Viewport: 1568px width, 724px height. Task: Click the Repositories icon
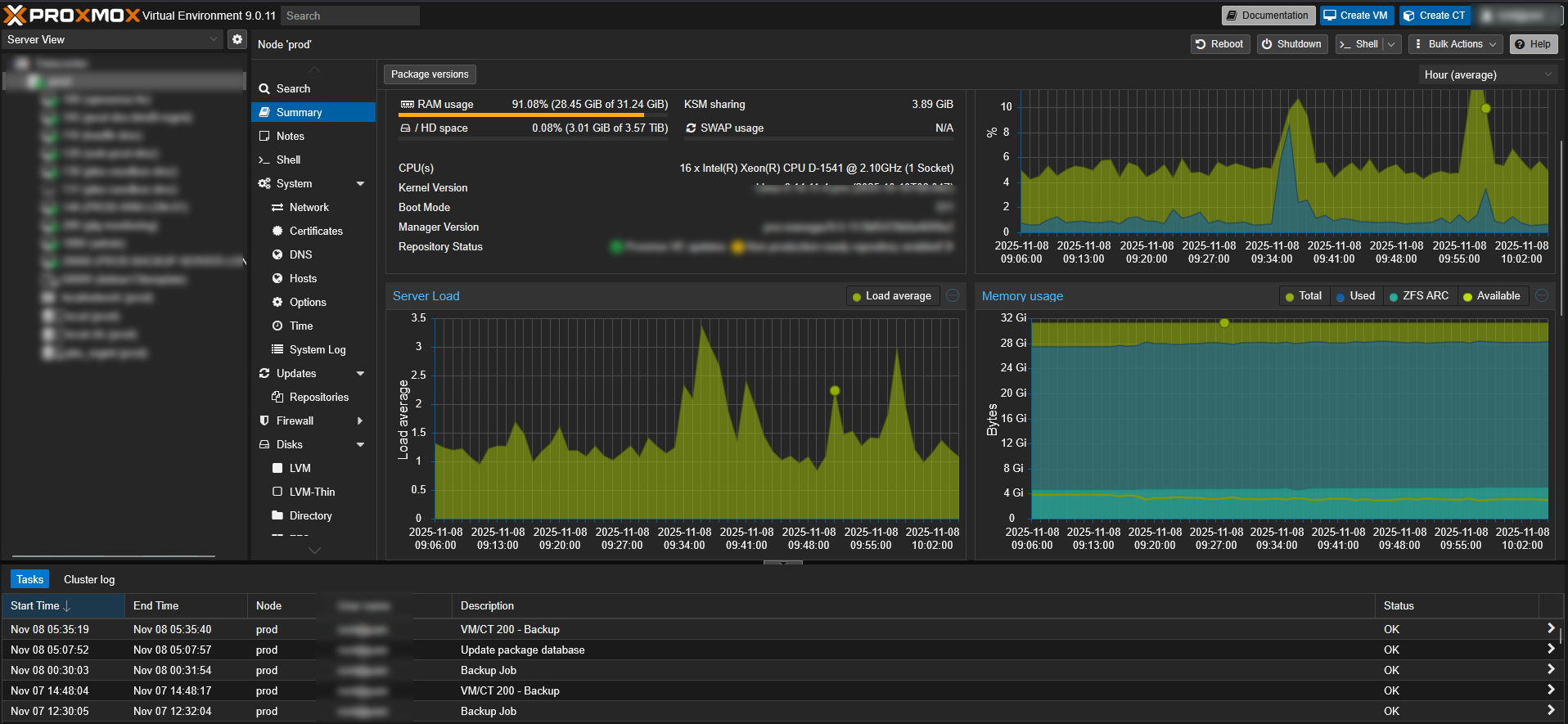[277, 397]
